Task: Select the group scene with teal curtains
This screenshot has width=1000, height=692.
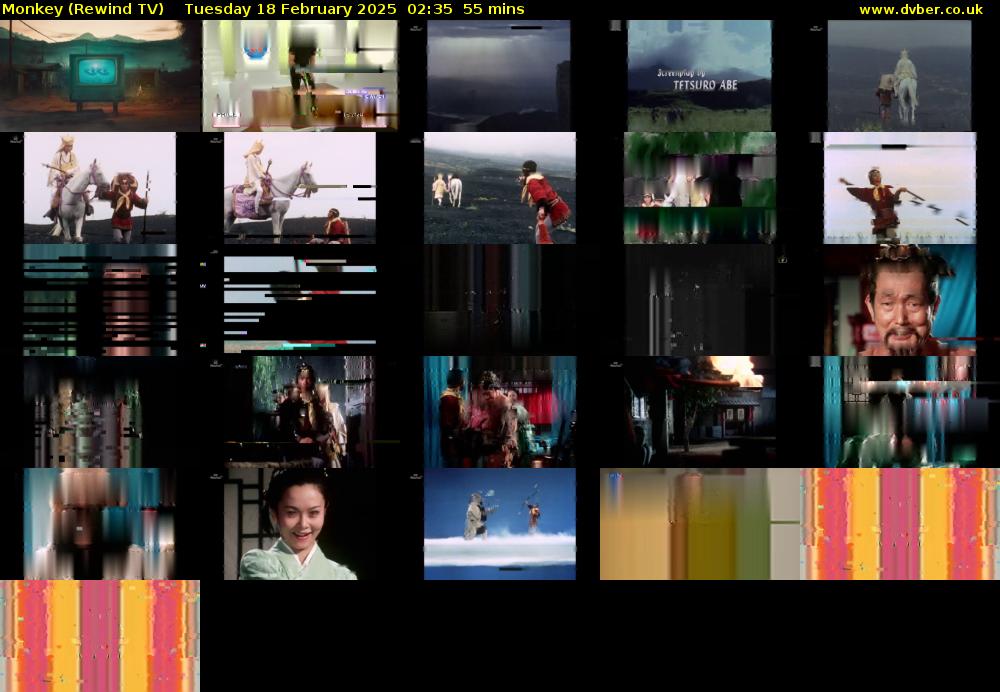Action: [x=500, y=412]
